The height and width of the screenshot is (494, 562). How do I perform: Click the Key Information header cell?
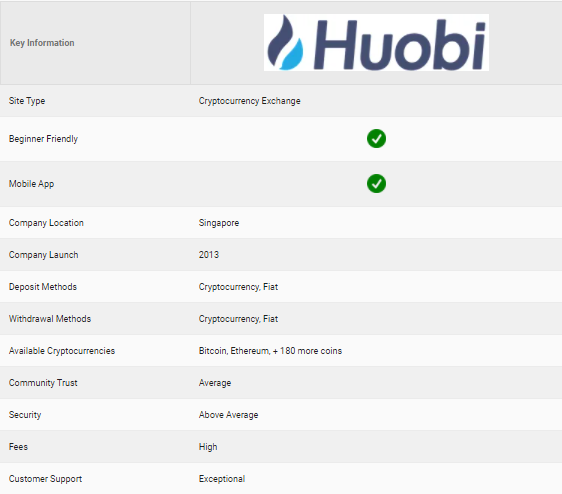(x=95, y=43)
